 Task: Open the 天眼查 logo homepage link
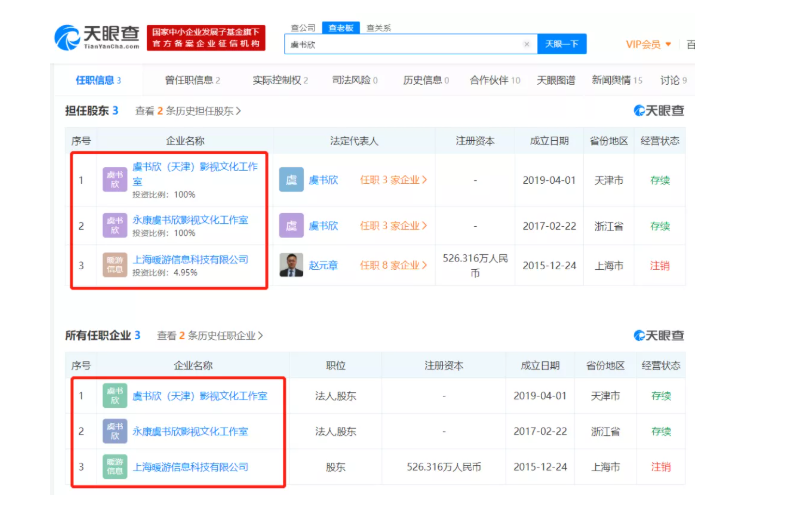[97, 38]
